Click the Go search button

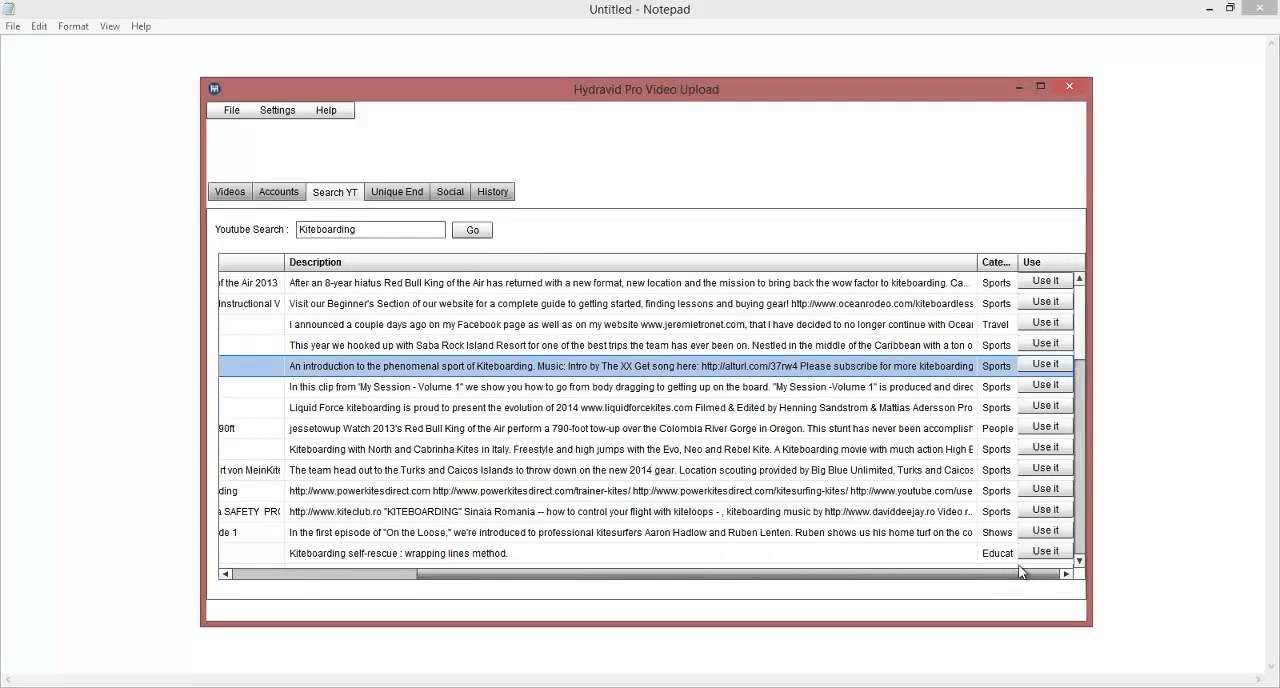(472, 230)
